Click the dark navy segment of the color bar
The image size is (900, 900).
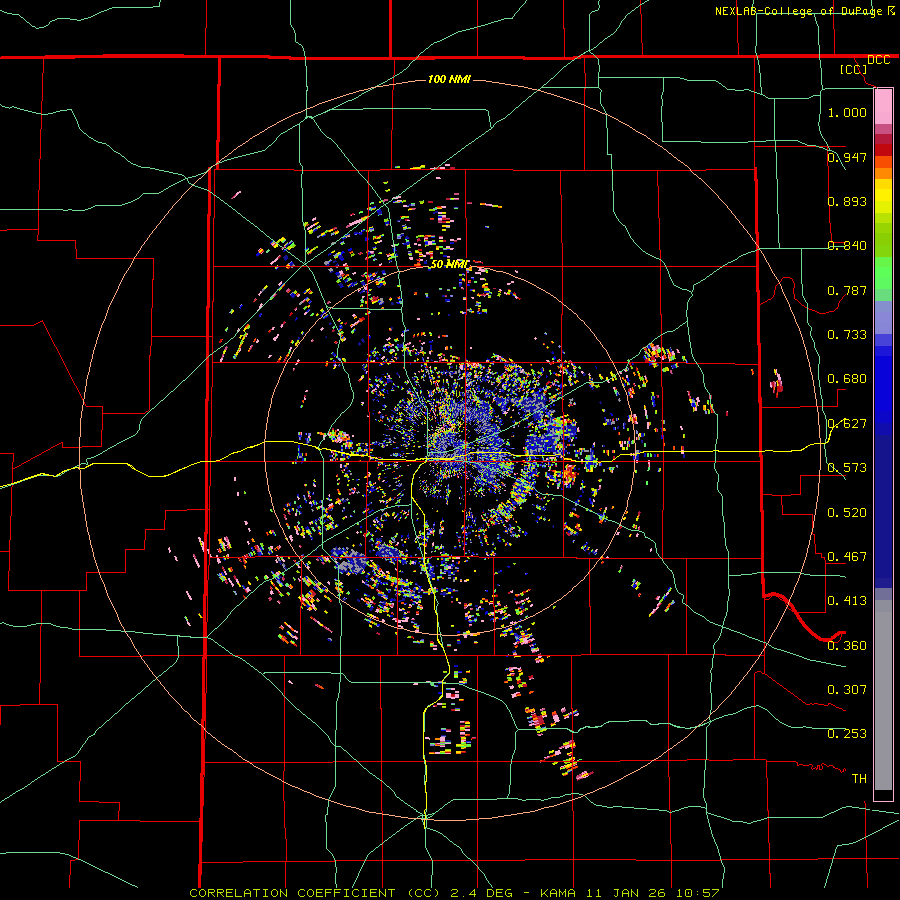(883, 511)
